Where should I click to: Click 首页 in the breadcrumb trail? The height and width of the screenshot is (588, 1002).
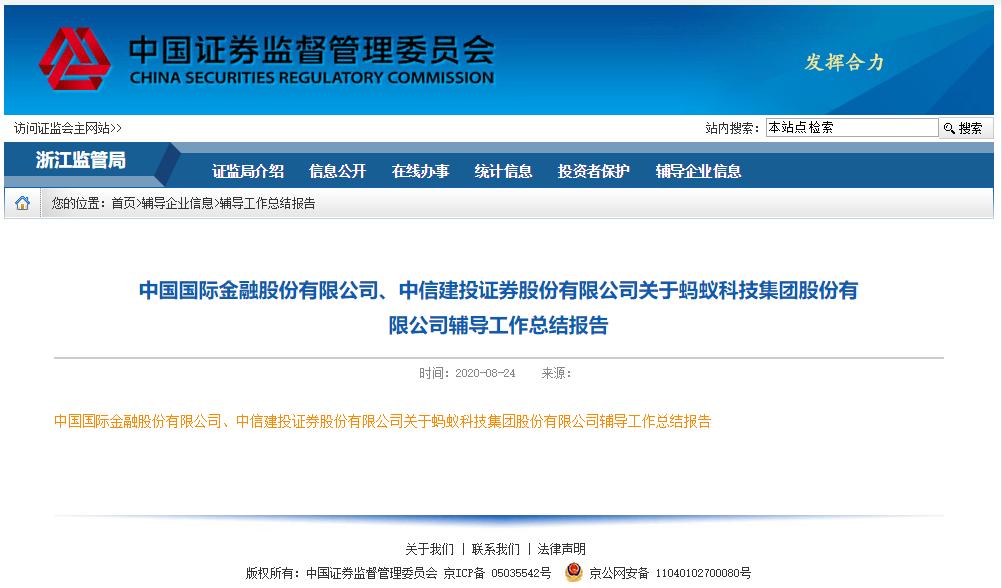click(x=123, y=203)
